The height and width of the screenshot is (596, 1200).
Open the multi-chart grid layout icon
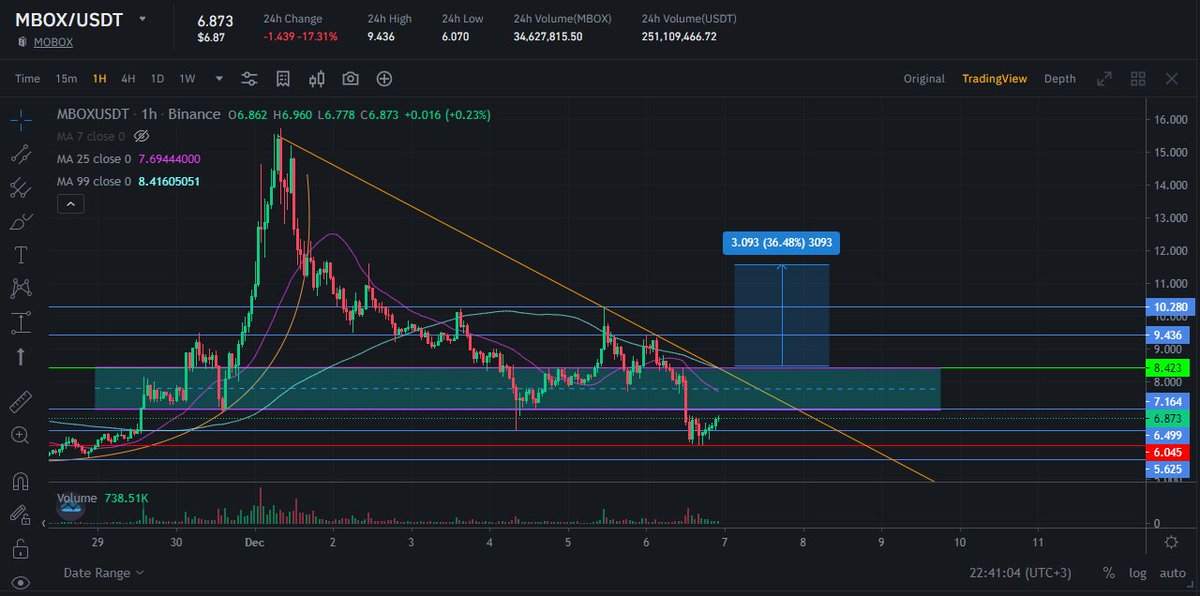tap(1137, 78)
